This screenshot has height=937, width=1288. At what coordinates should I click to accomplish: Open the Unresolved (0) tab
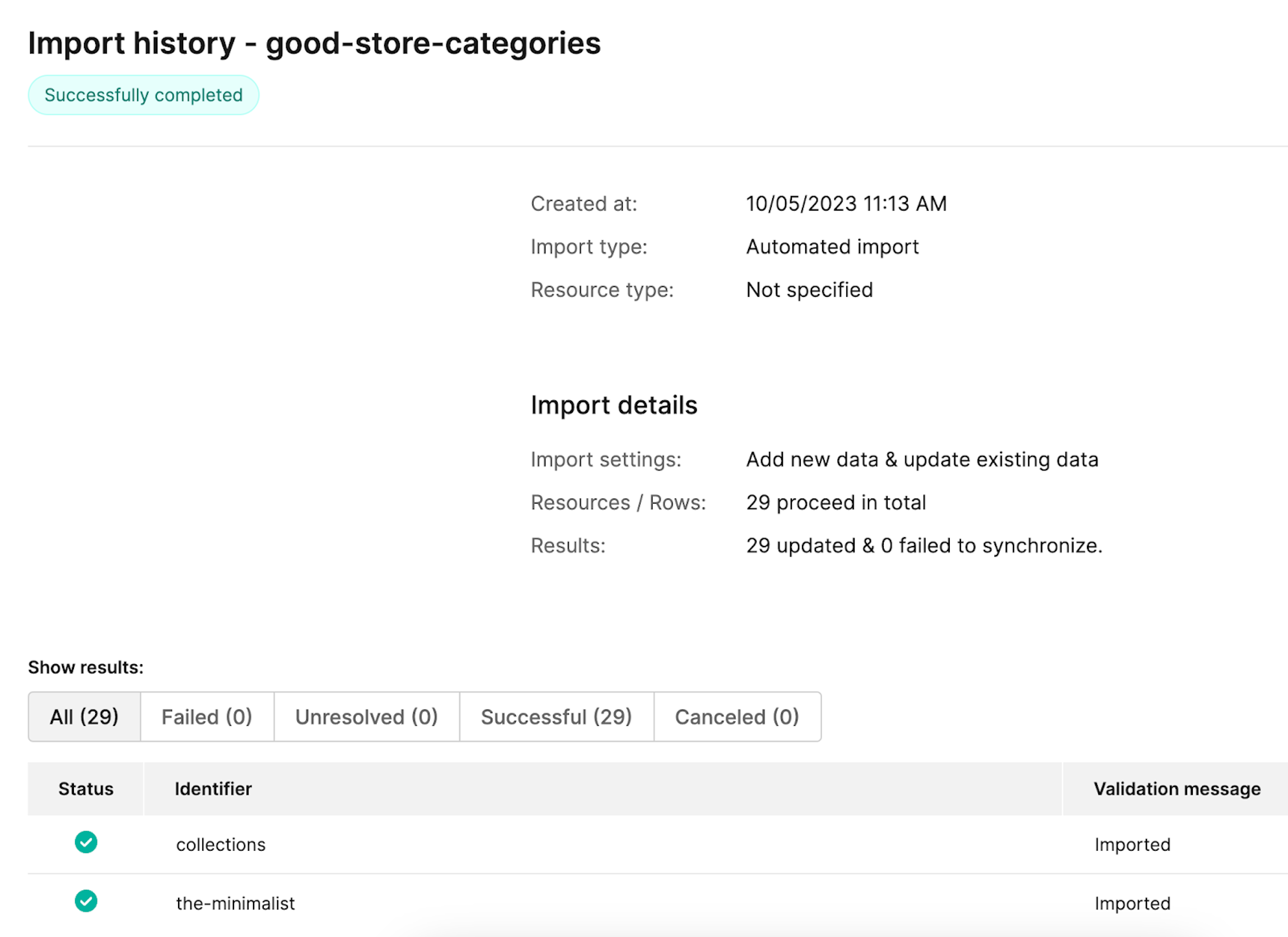click(366, 717)
